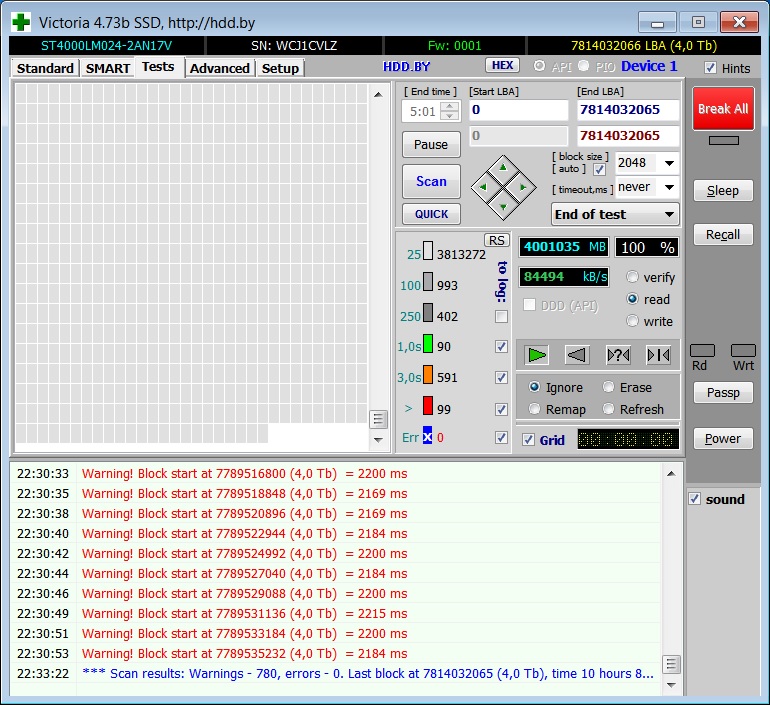Open the Standard tab
The width and height of the screenshot is (770, 705).
(x=45, y=68)
